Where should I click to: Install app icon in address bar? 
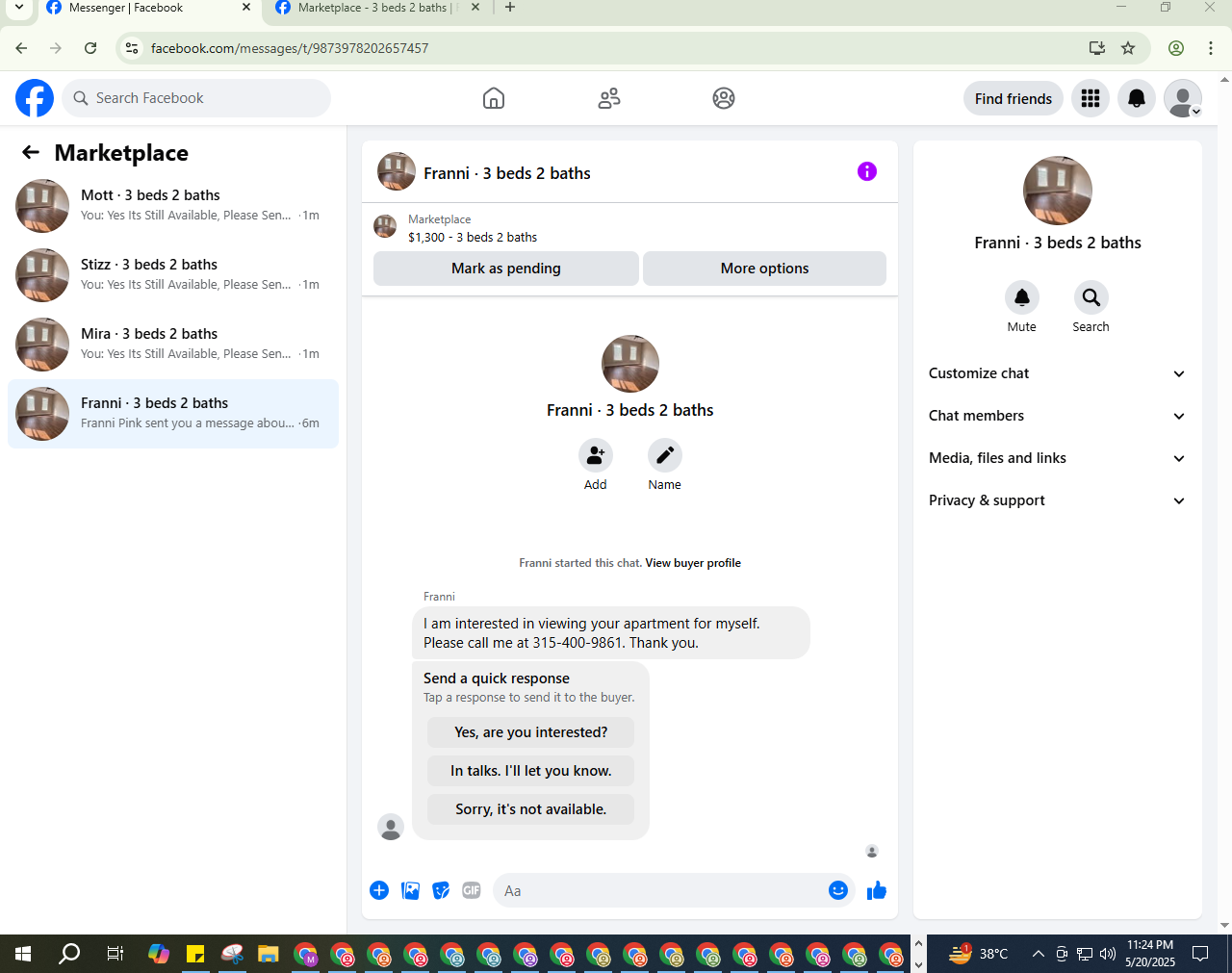point(1097,48)
